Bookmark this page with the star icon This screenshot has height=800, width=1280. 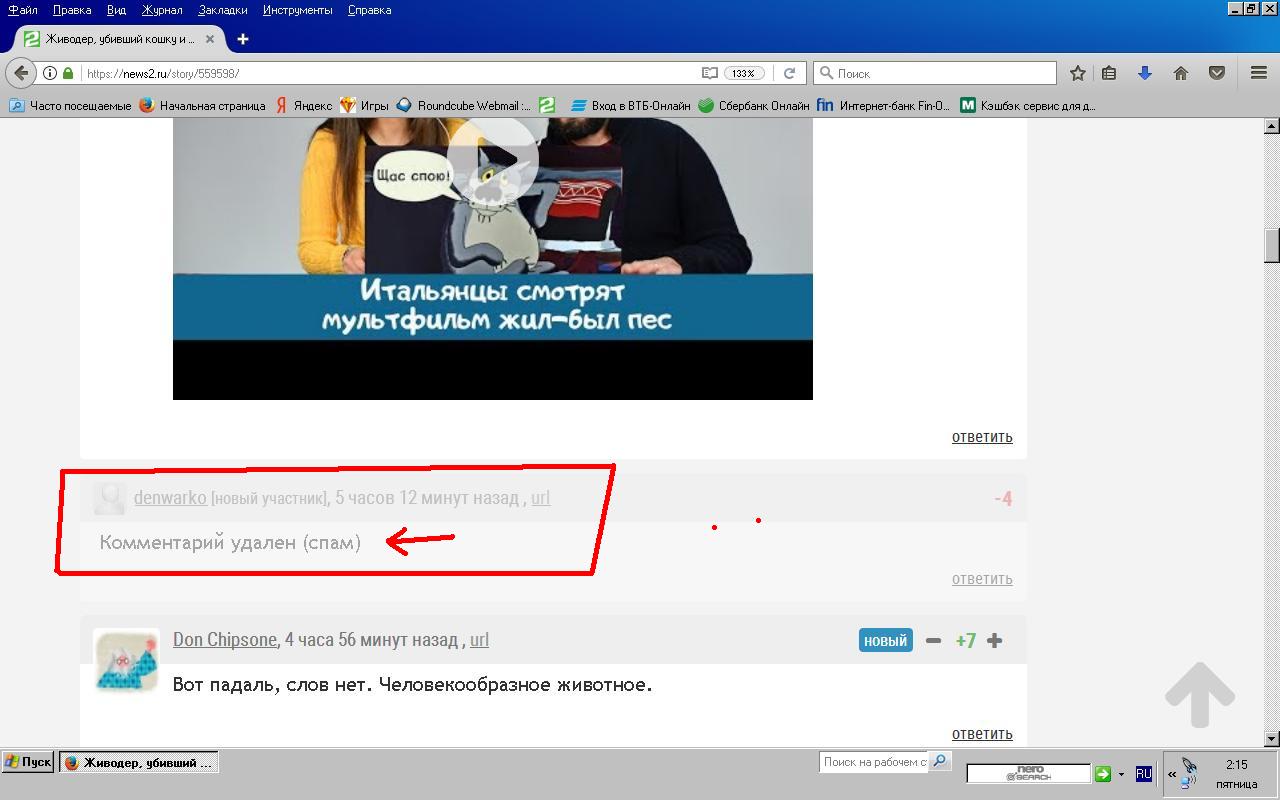click(1077, 73)
